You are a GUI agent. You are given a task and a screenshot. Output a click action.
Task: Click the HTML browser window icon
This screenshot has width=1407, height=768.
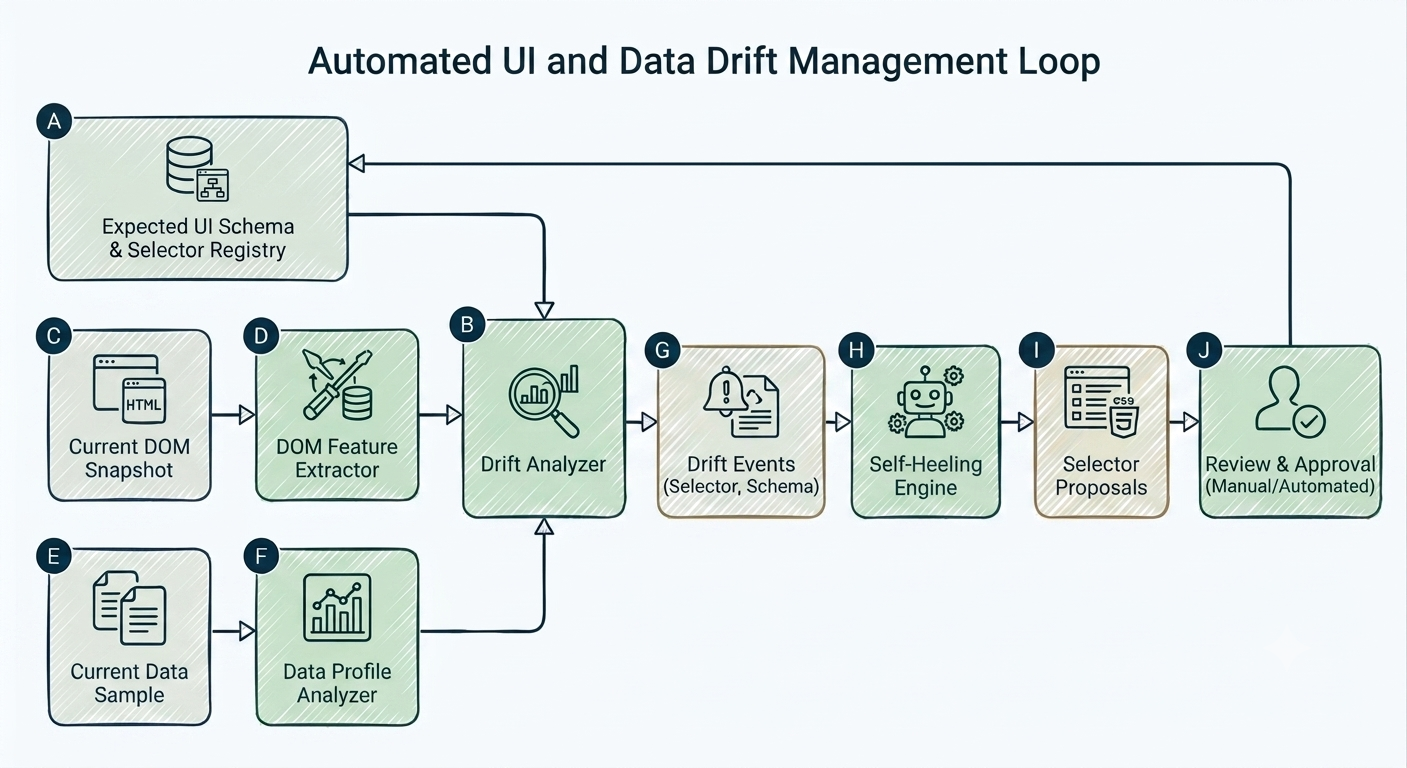point(130,387)
